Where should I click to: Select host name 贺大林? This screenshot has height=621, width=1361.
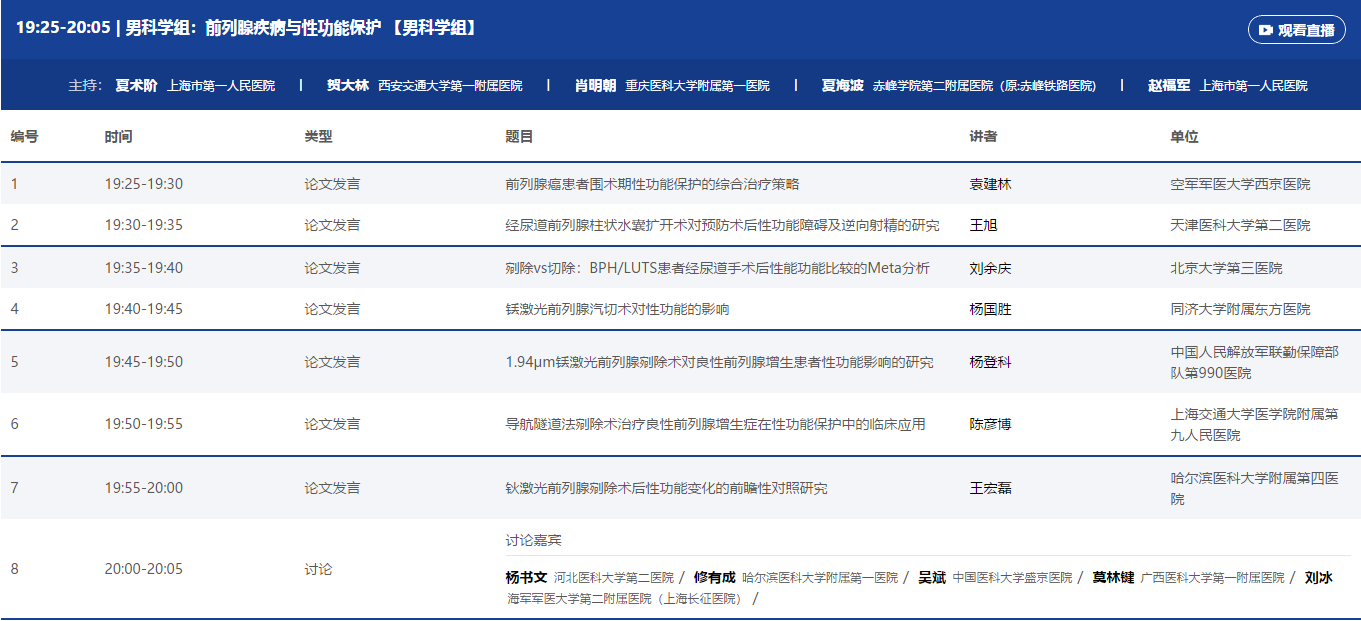pos(347,86)
